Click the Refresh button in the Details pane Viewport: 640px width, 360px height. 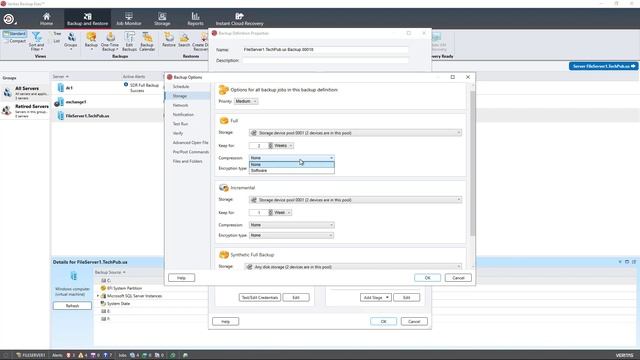coord(72,306)
